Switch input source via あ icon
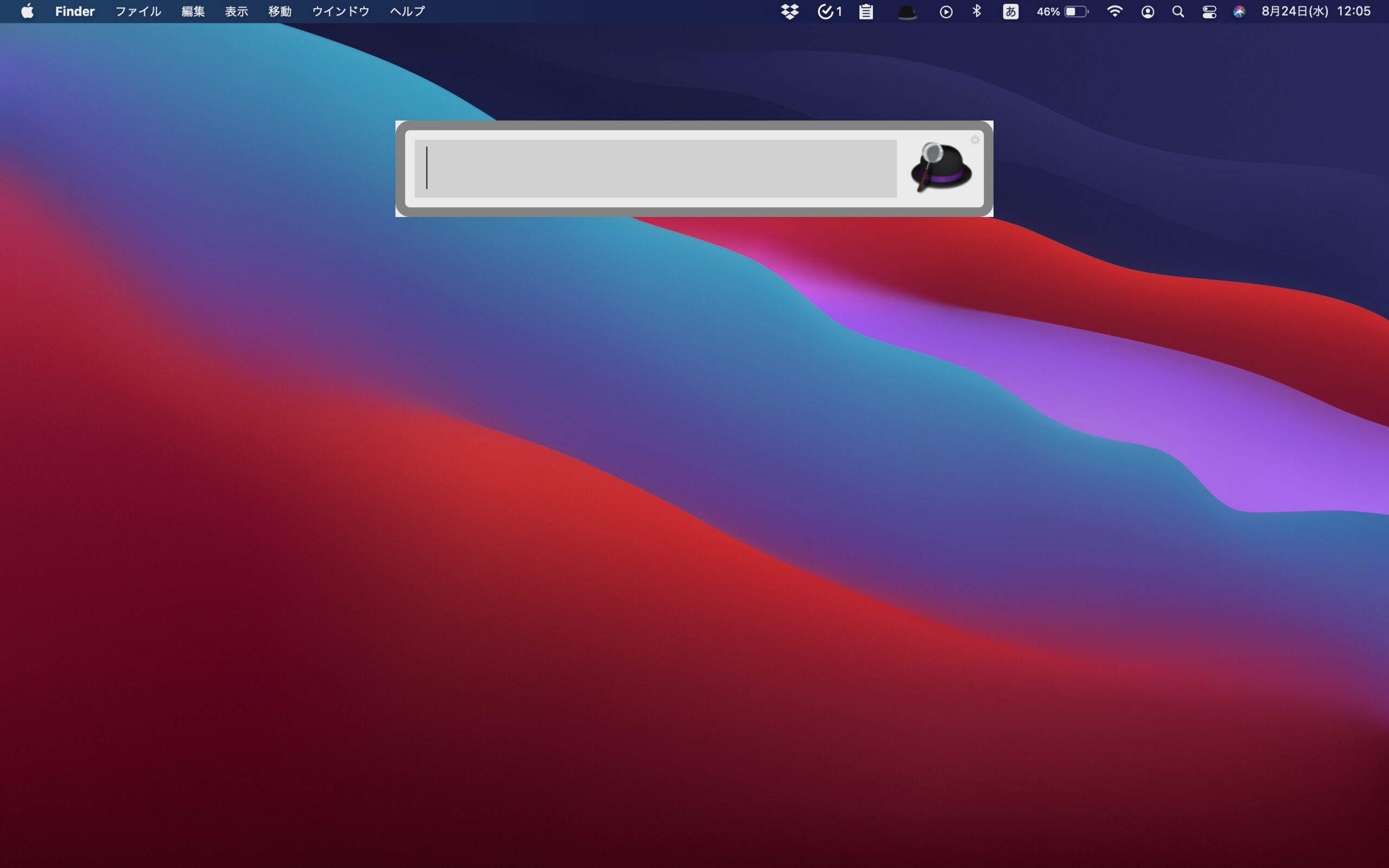This screenshot has width=1389, height=868. [1011, 11]
